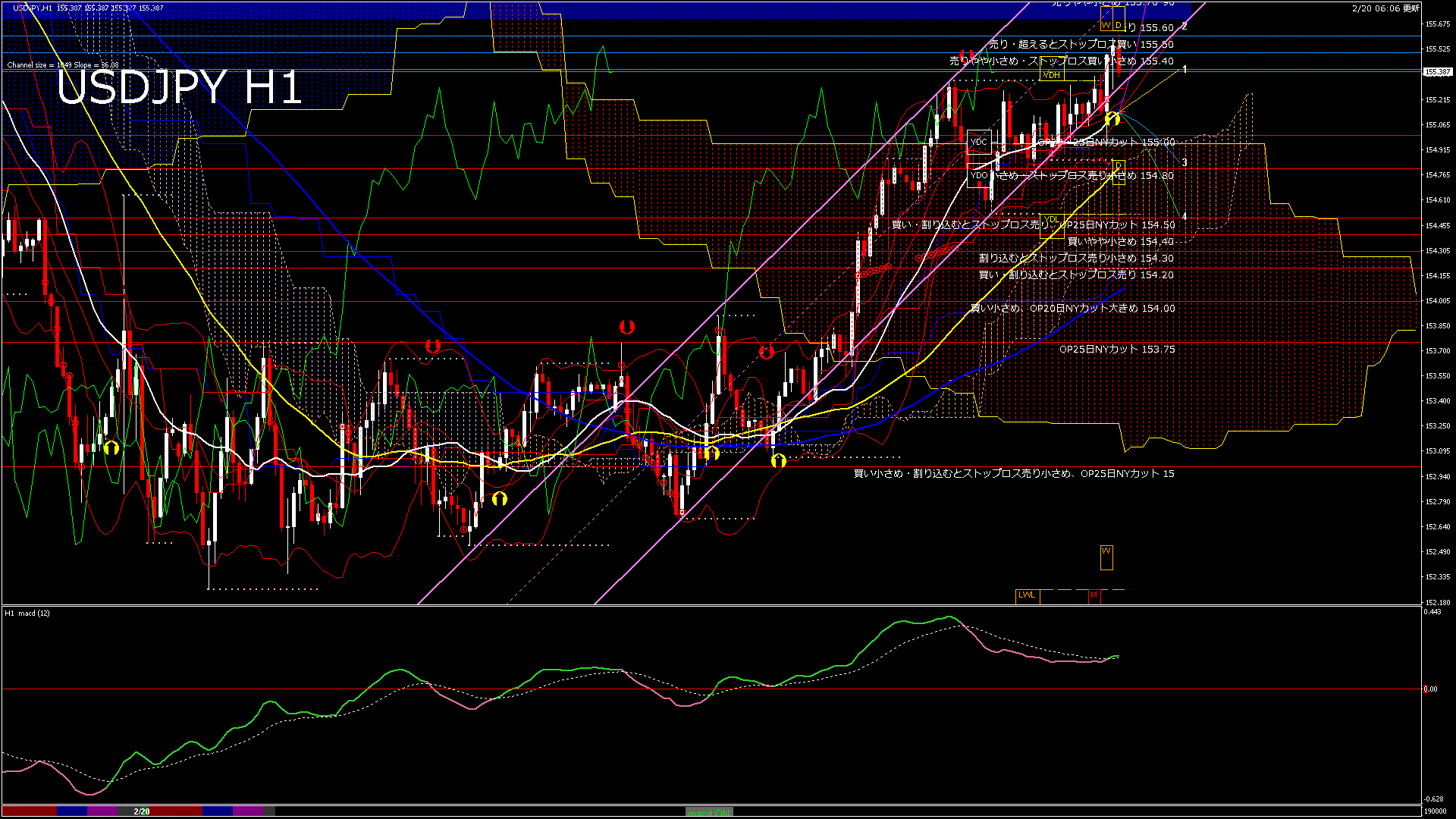Image resolution: width=1456 pixels, height=819 pixels.
Task: Click the Channel size and slope text
Action: pyautogui.click(x=63, y=65)
